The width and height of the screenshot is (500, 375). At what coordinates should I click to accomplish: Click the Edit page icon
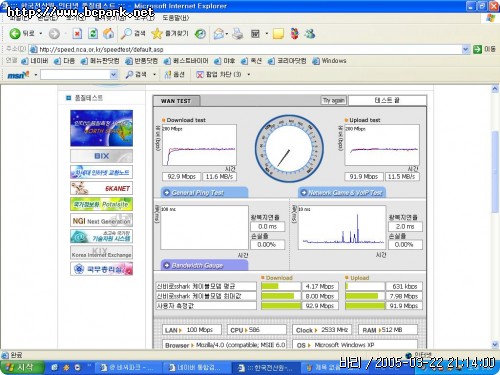pyautogui.click(x=255, y=33)
